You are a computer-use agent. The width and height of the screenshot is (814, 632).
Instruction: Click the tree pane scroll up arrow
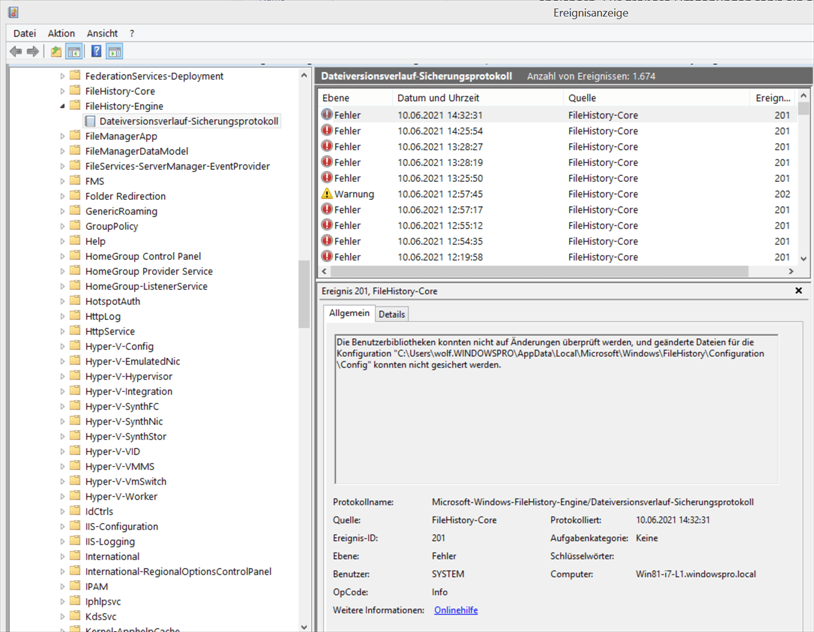304,75
